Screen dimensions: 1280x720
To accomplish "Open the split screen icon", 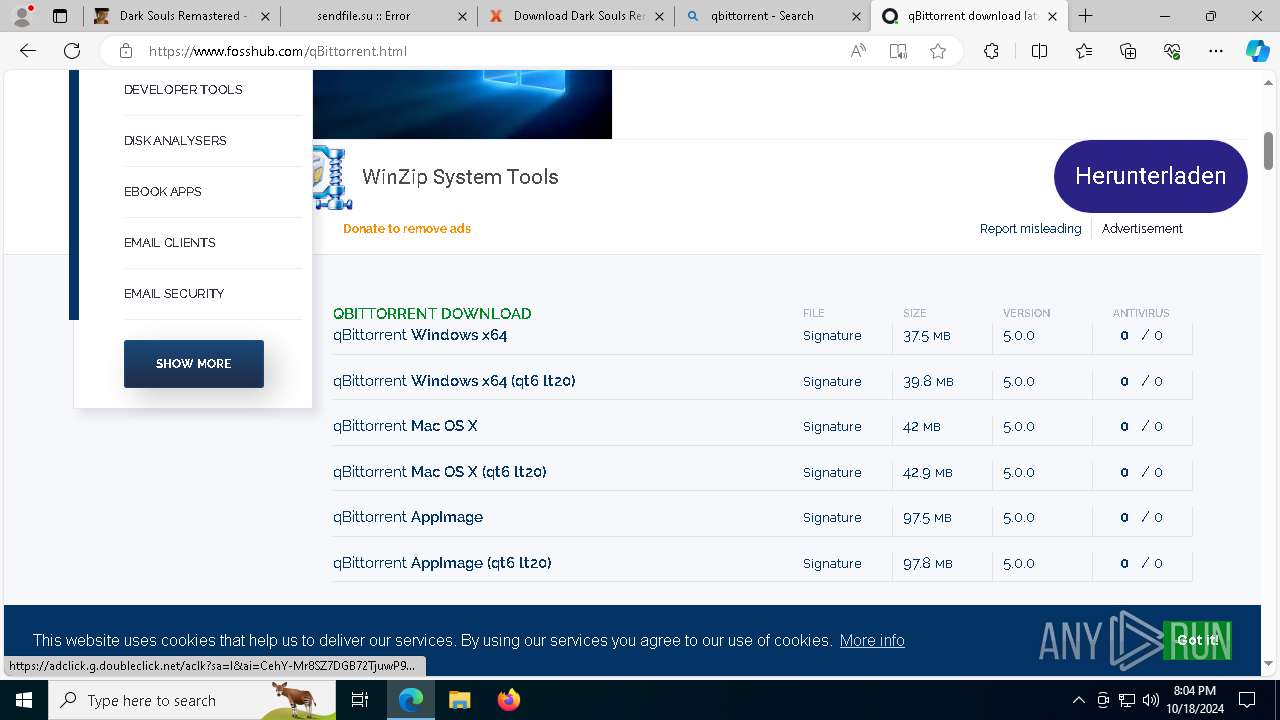I will coord(1039,51).
